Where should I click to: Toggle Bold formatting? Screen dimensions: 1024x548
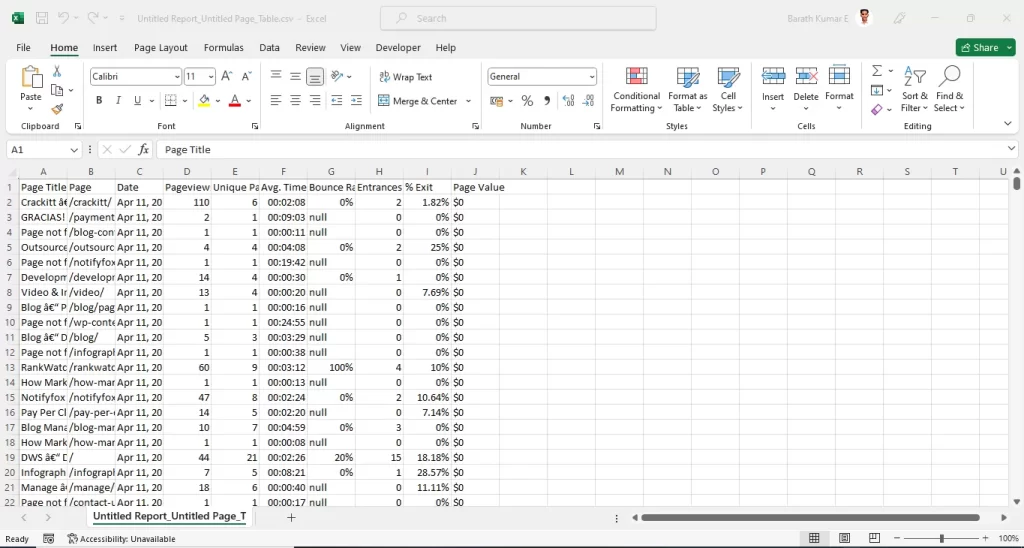point(99,101)
